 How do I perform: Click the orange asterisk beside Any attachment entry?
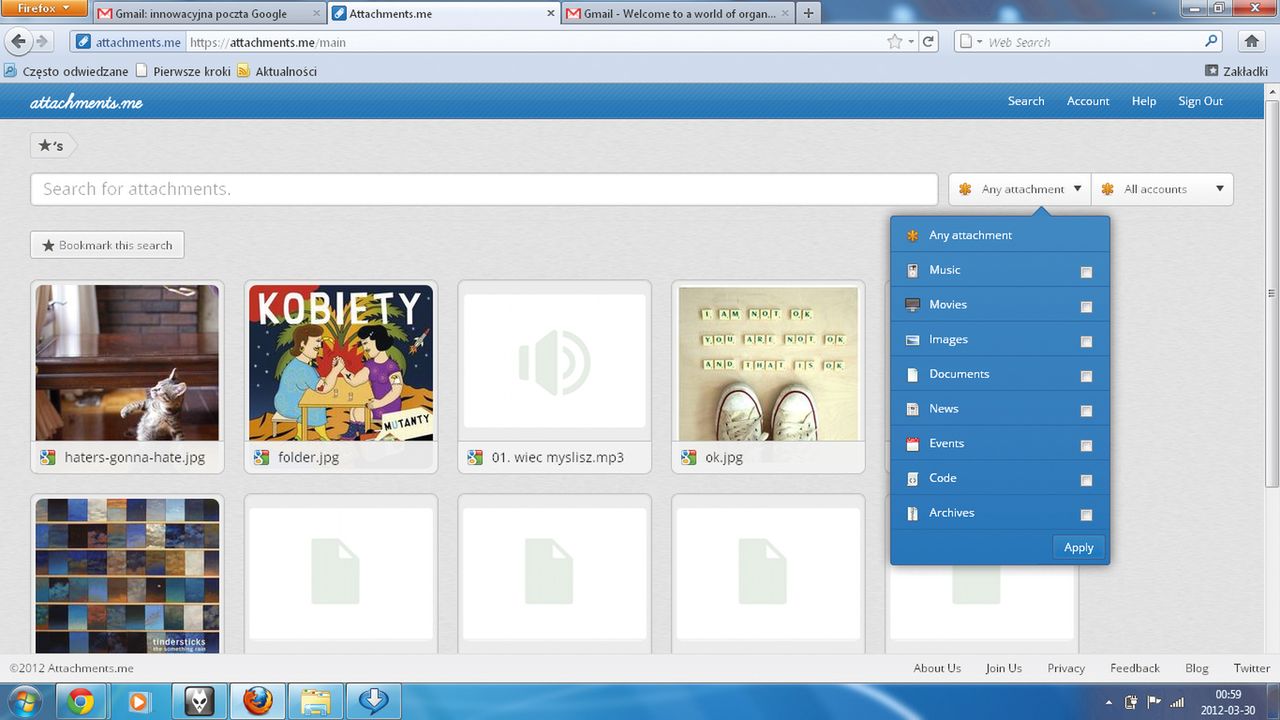pyautogui.click(x=912, y=235)
